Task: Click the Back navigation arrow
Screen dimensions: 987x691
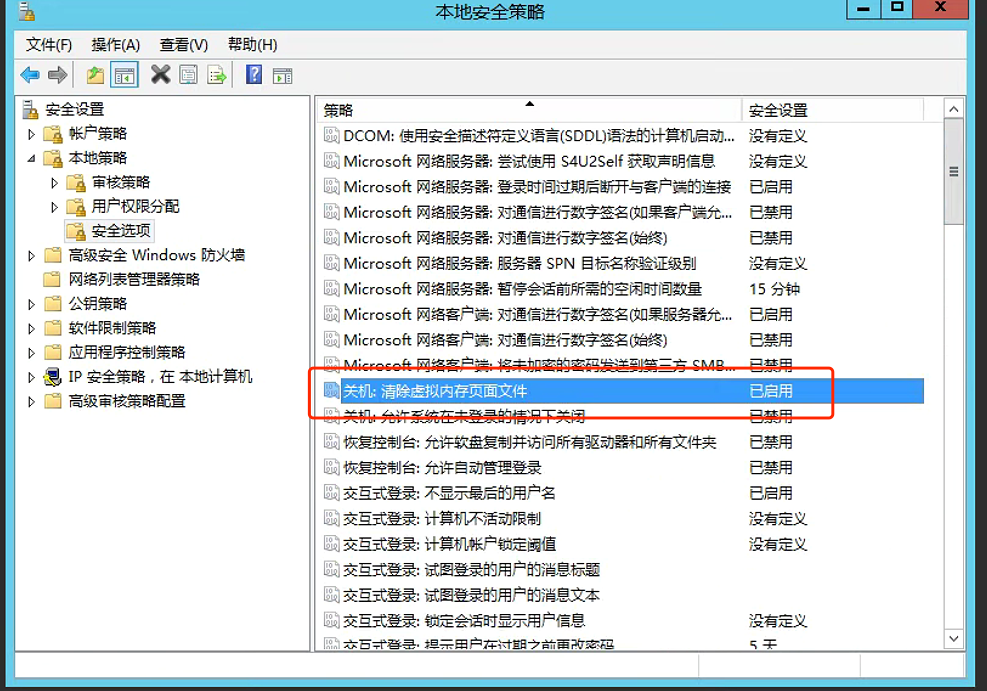Action: [27, 74]
